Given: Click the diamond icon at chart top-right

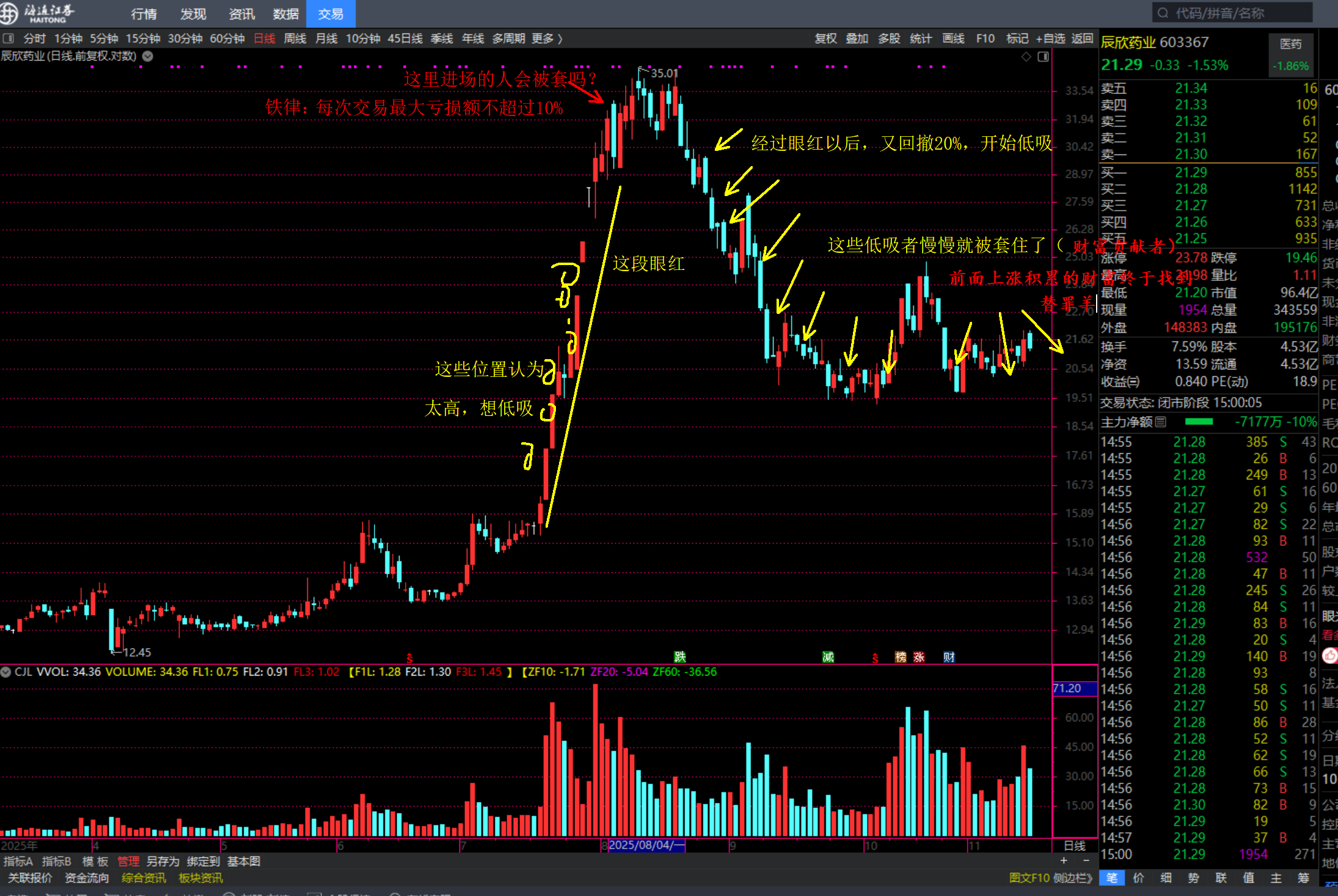Looking at the screenshot, I should click(1026, 57).
